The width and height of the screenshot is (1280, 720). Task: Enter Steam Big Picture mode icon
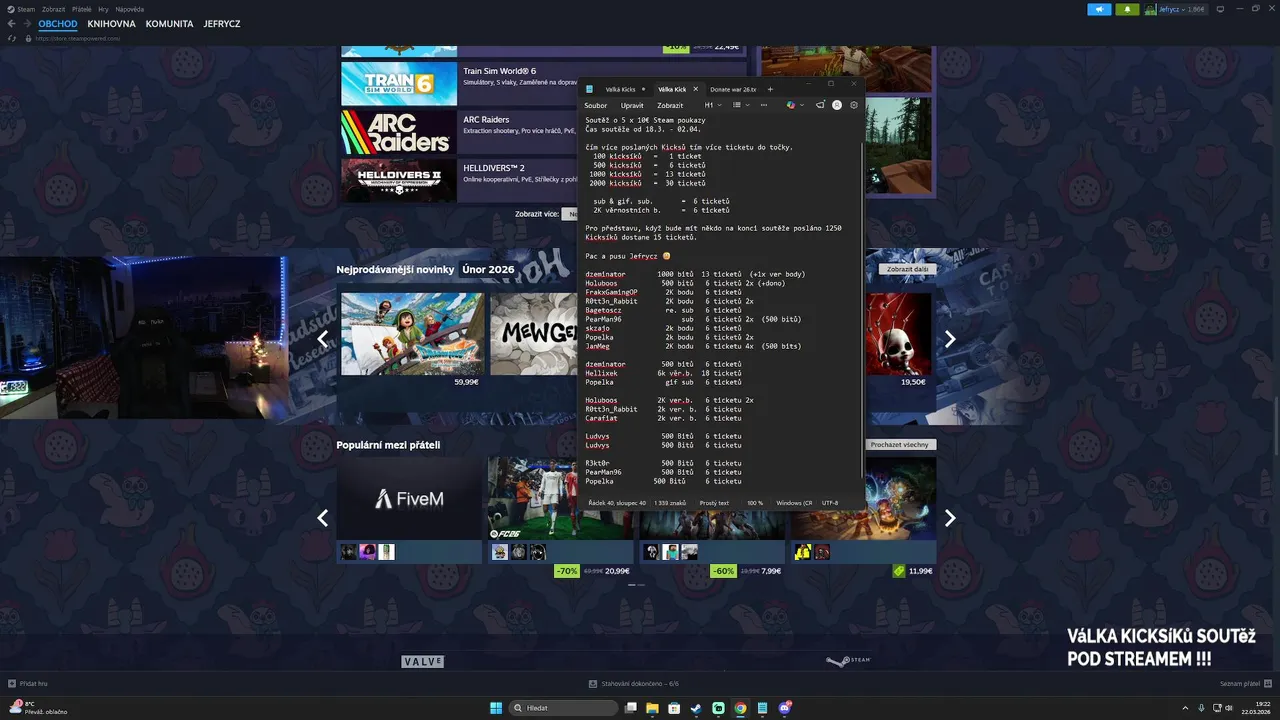1220,9
